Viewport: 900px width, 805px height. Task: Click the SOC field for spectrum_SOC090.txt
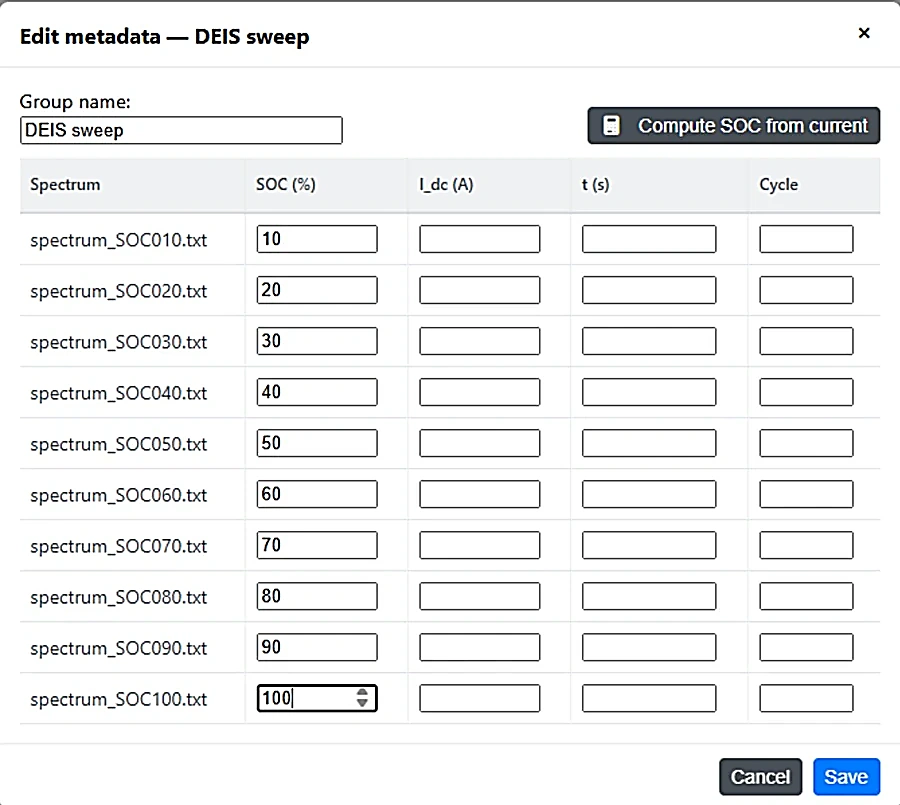pos(317,648)
